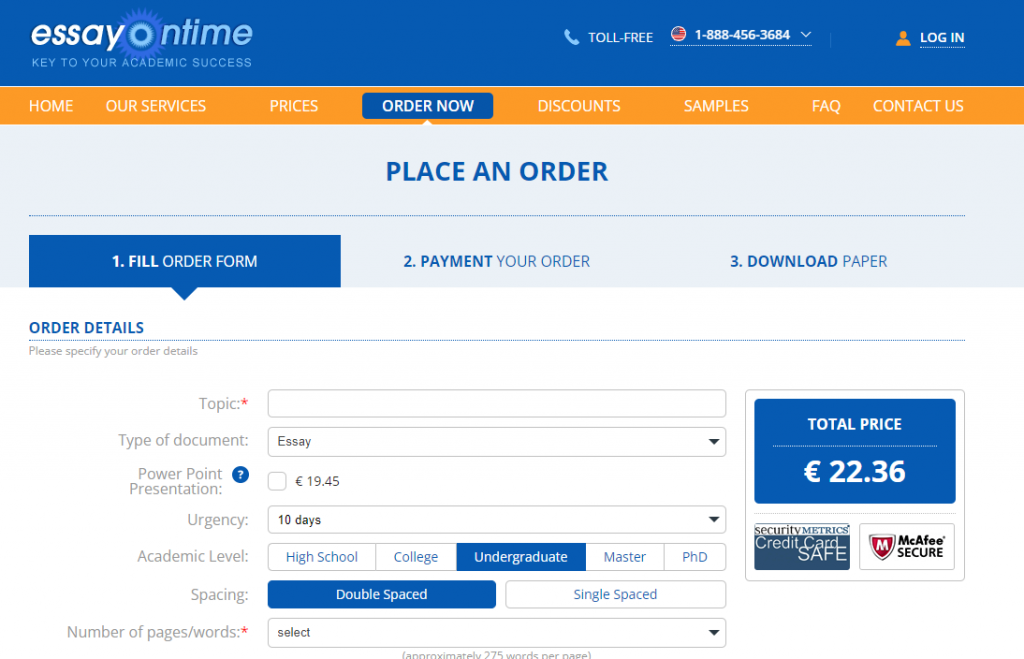Select High School academic level
Screen dimensions: 1024x659
[322, 557]
